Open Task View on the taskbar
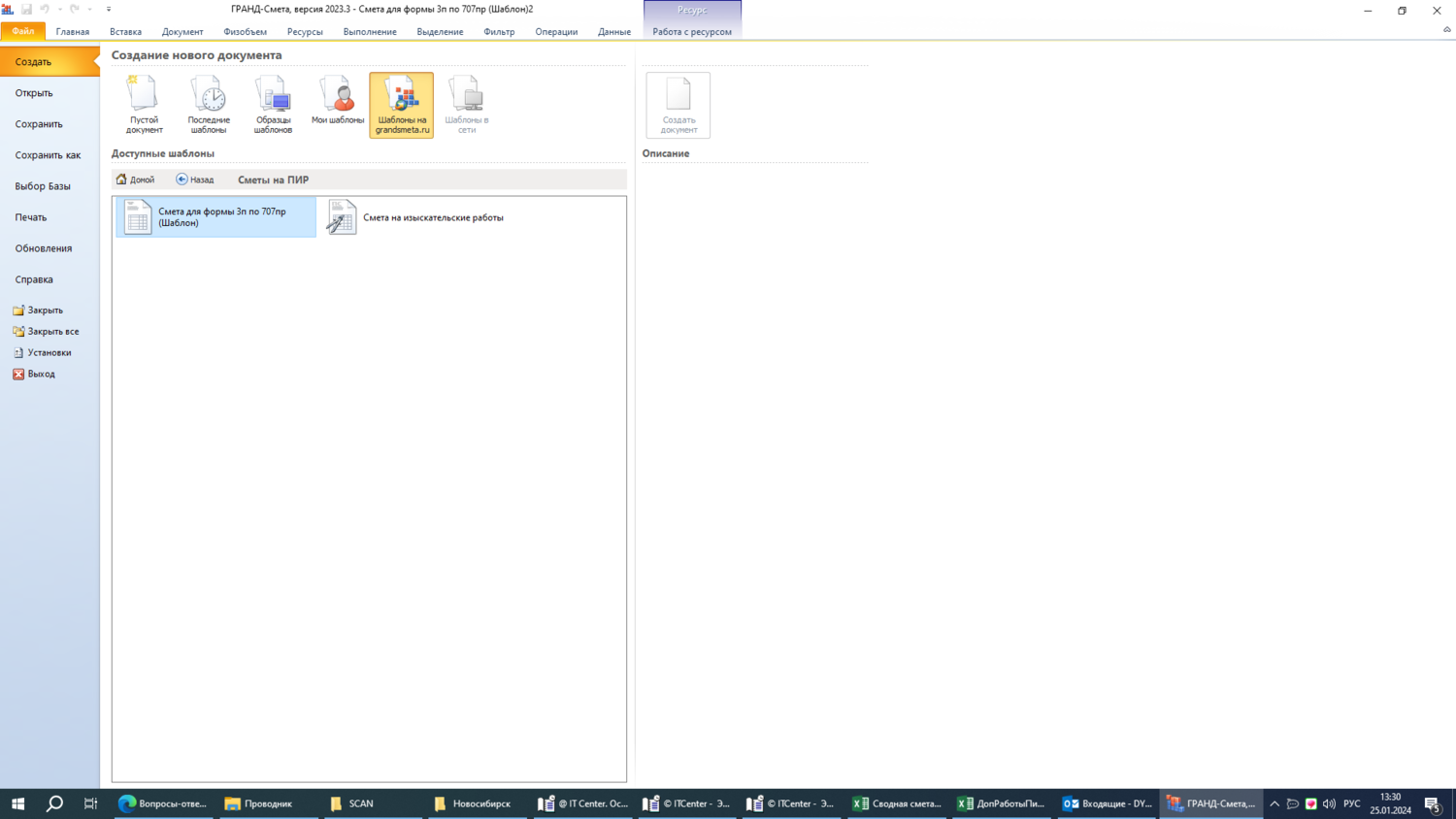1456x819 pixels. click(x=90, y=803)
